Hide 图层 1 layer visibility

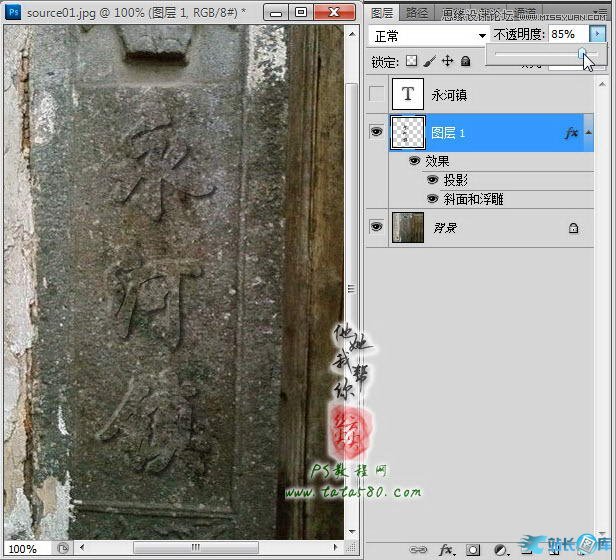pyautogui.click(x=376, y=132)
